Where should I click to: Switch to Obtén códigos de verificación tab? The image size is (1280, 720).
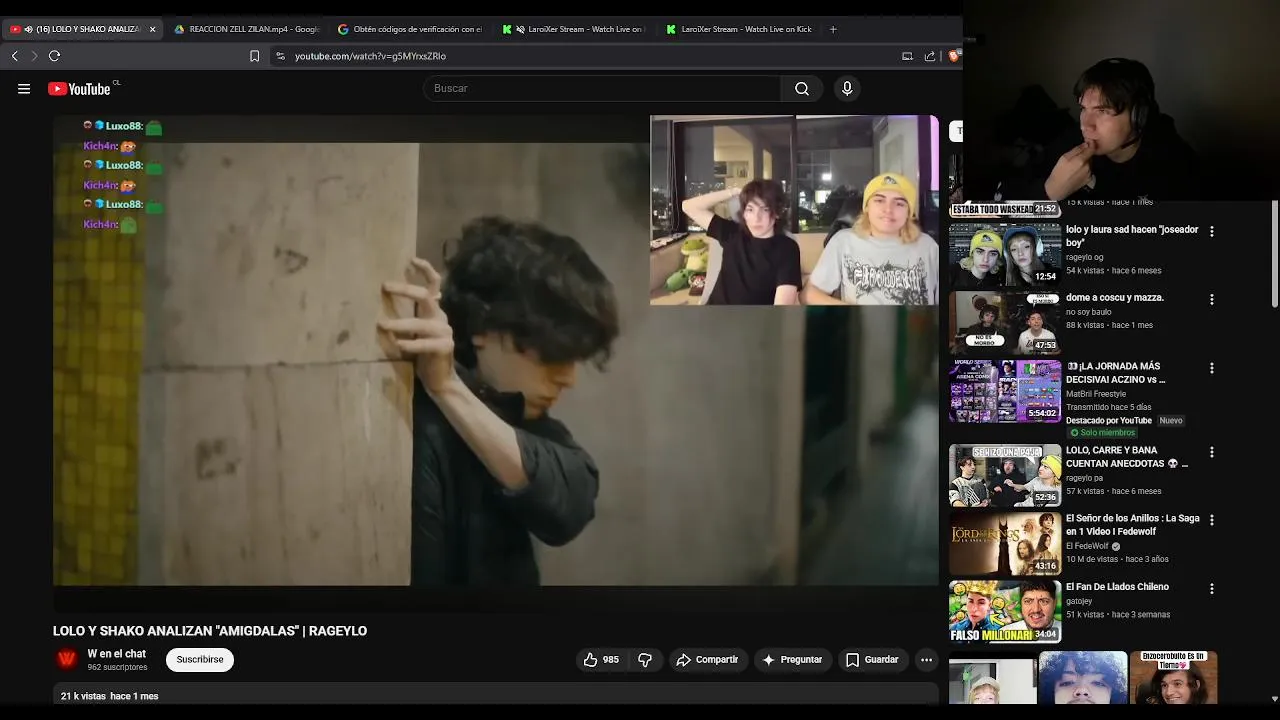410,29
